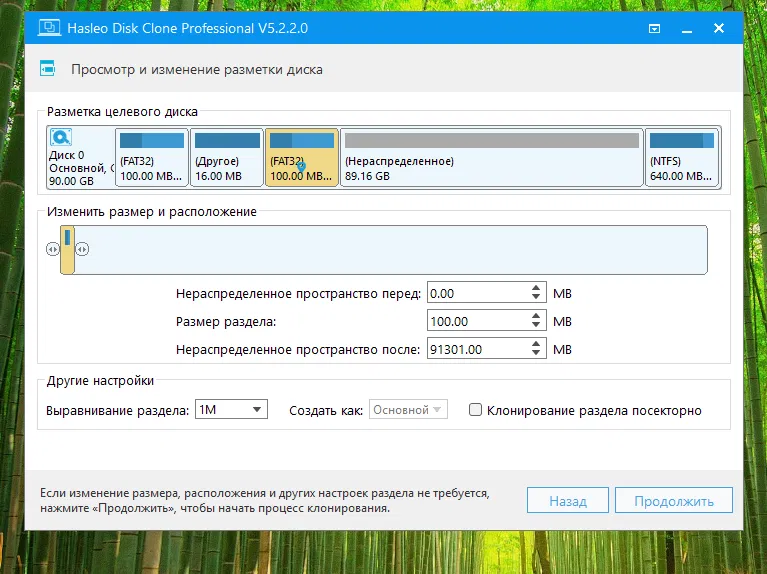This screenshot has height=574, width=767.
Task: Click the Hasleo Disk Clone app logo icon
Action: click(49, 28)
